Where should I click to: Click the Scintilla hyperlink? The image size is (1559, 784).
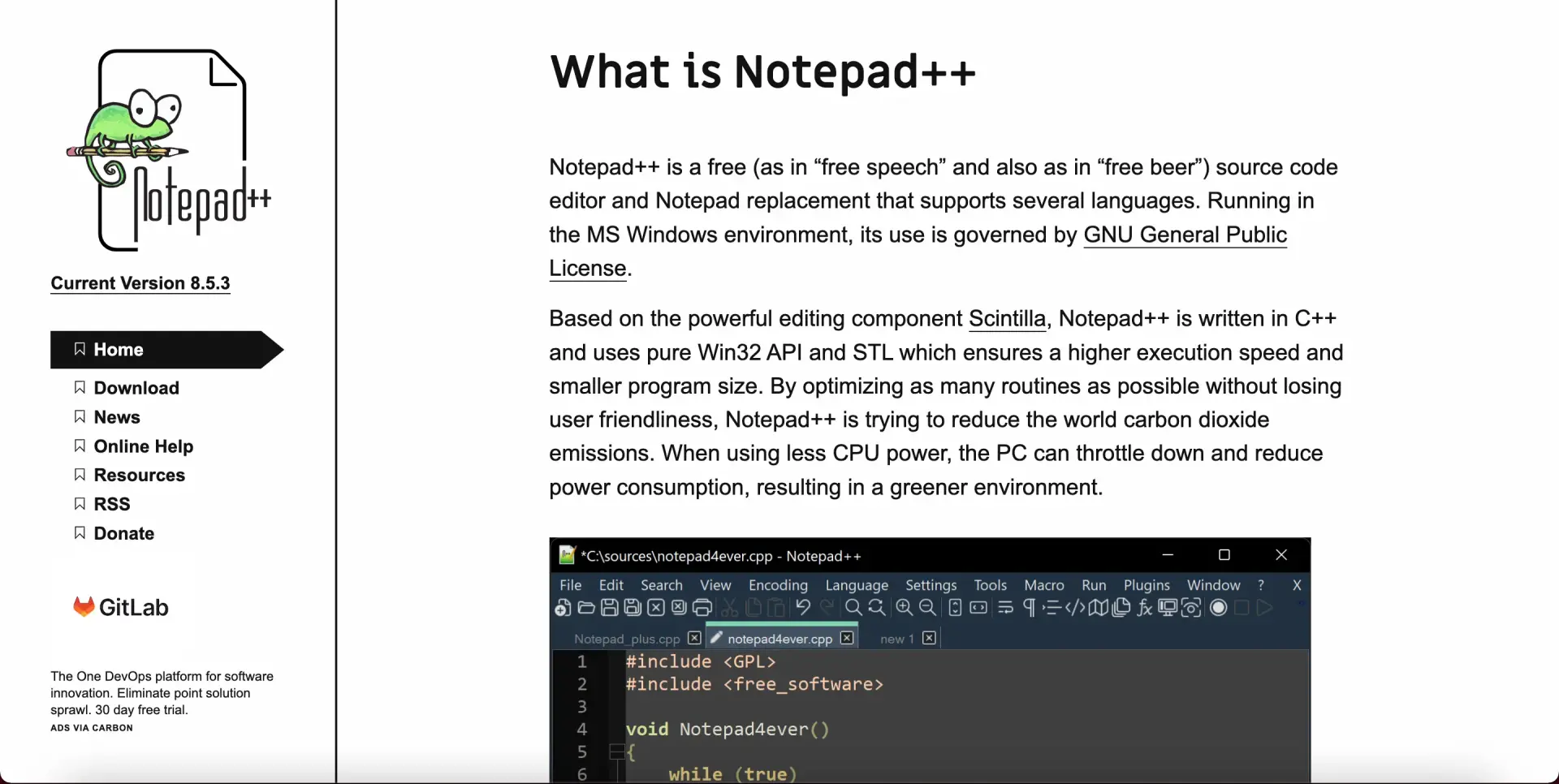pyautogui.click(x=1007, y=319)
